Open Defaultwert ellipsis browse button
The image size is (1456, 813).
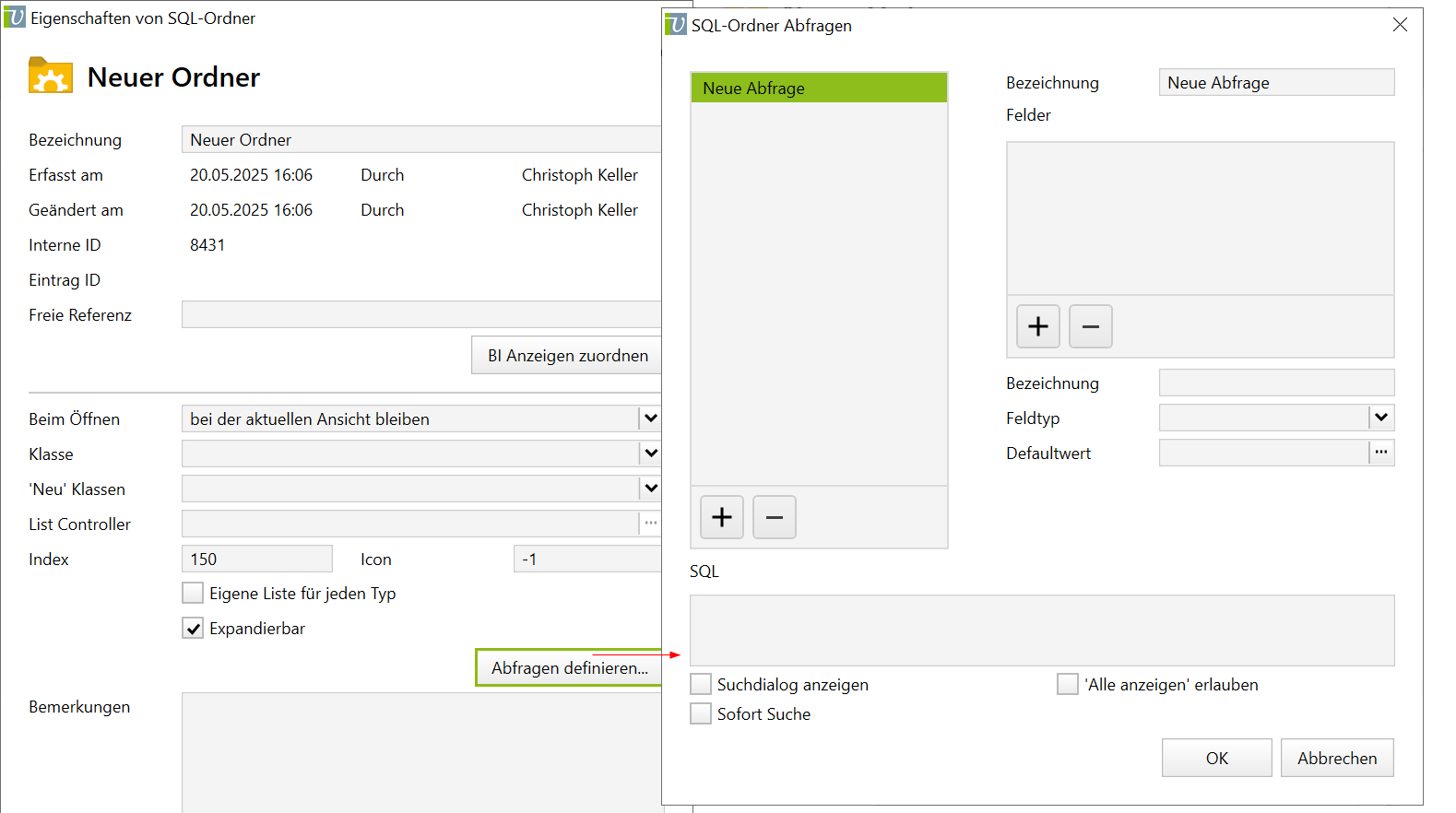(x=1380, y=453)
